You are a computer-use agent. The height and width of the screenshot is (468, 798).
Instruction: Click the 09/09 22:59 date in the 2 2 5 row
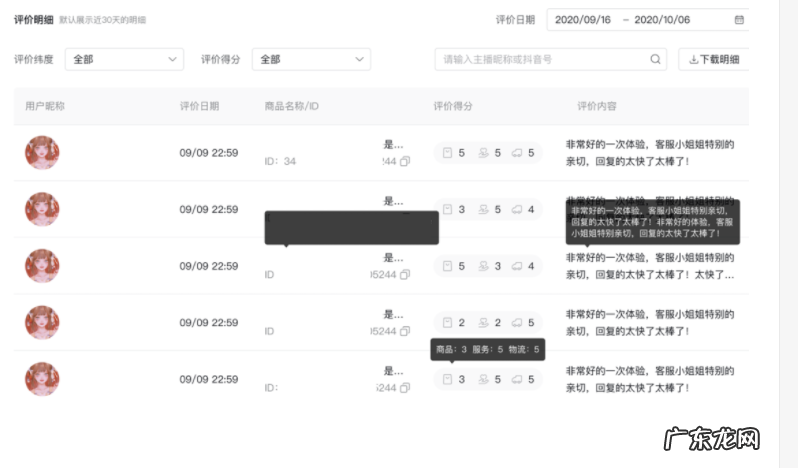(x=209, y=323)
